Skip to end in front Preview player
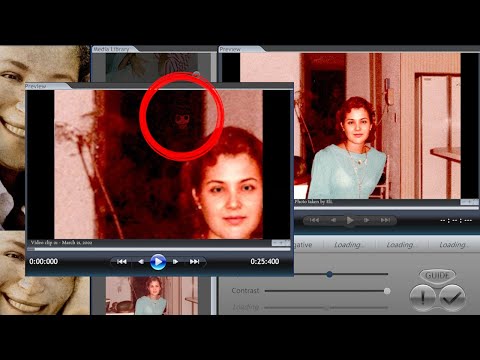Screen dimensions: 480x360 194,262
